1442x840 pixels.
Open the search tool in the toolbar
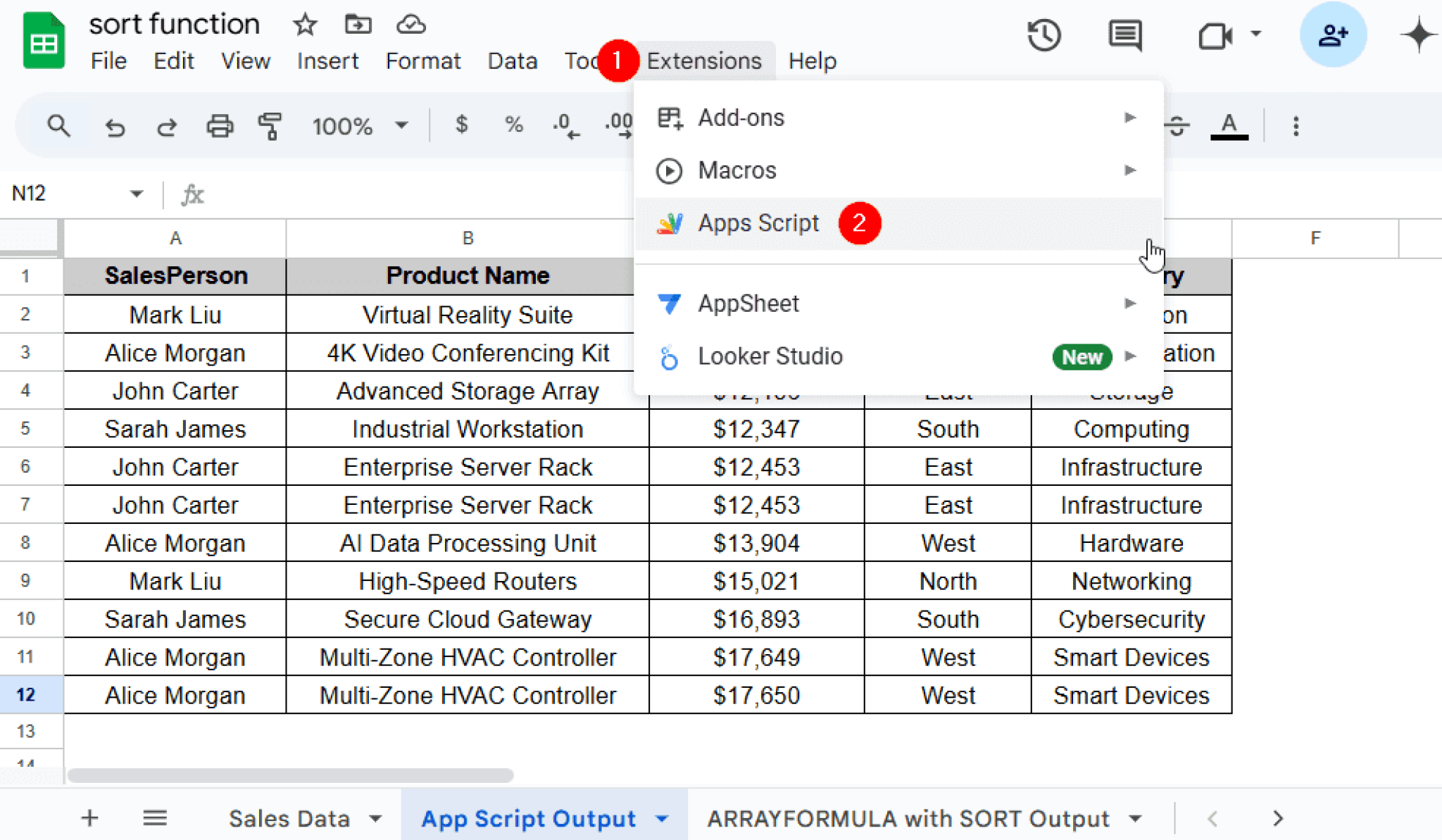(59, 126)
